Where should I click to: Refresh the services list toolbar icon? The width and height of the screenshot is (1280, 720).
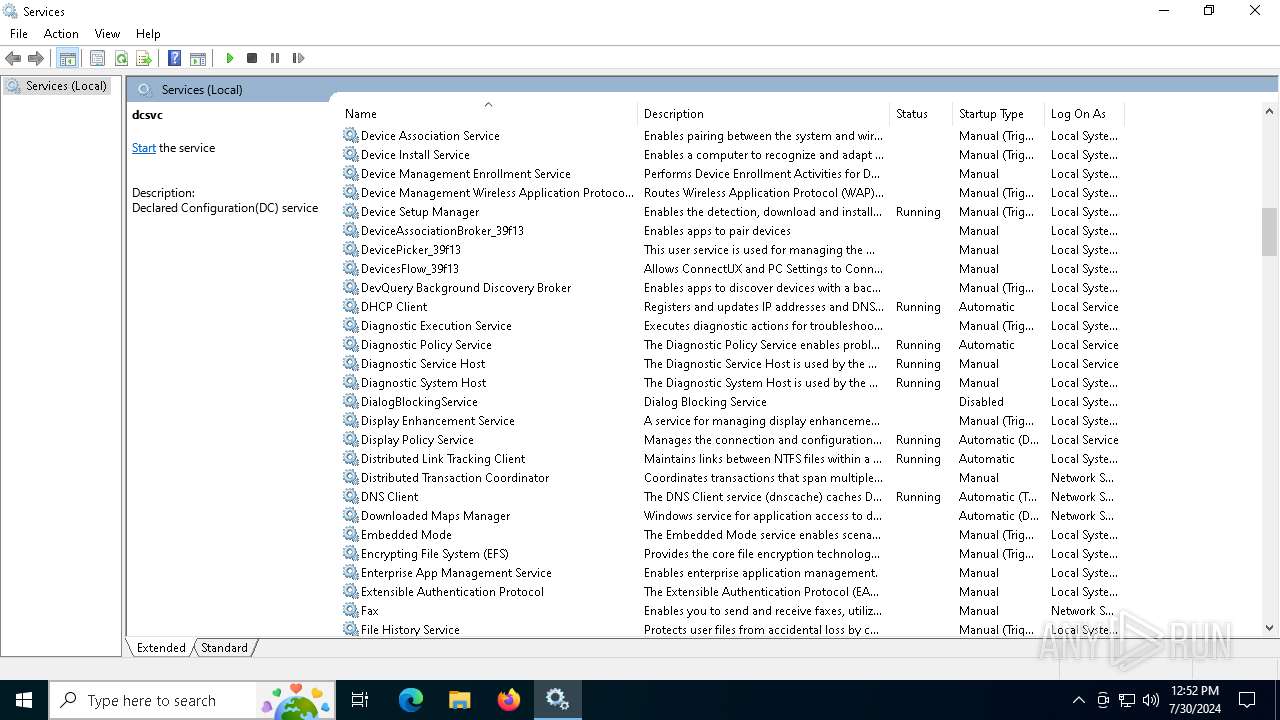(x=121, y=58)
